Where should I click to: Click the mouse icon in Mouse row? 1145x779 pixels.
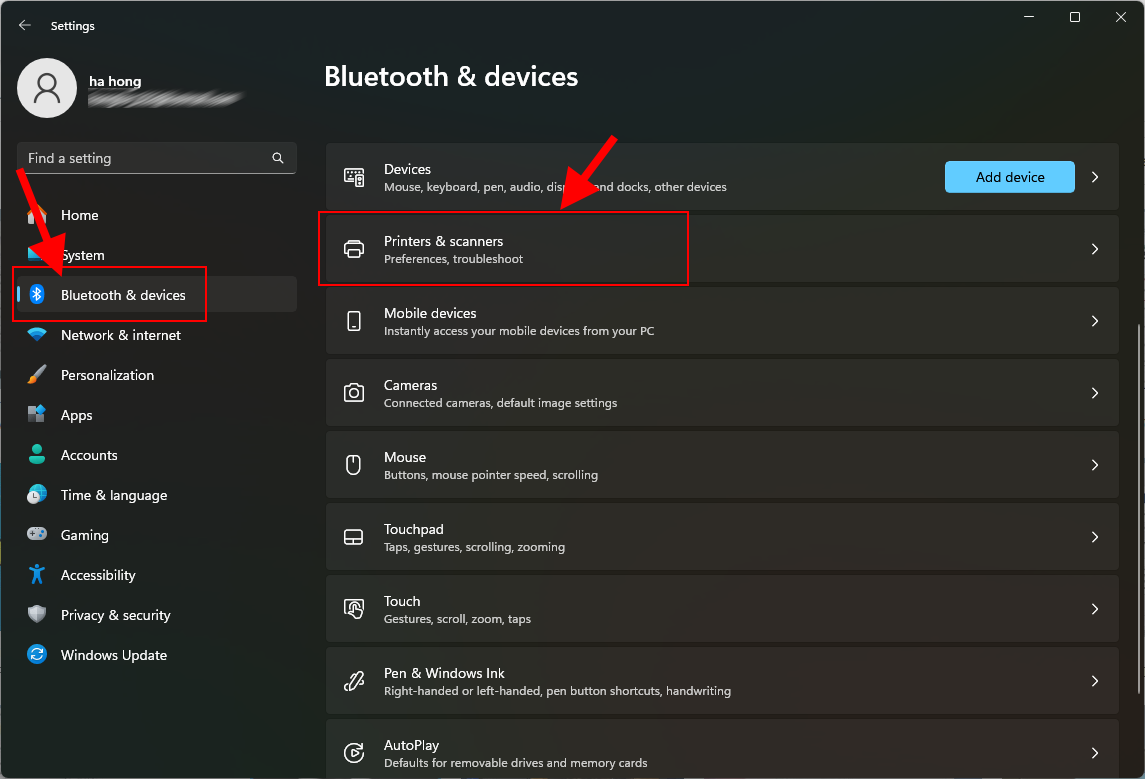tap(354, 465)
